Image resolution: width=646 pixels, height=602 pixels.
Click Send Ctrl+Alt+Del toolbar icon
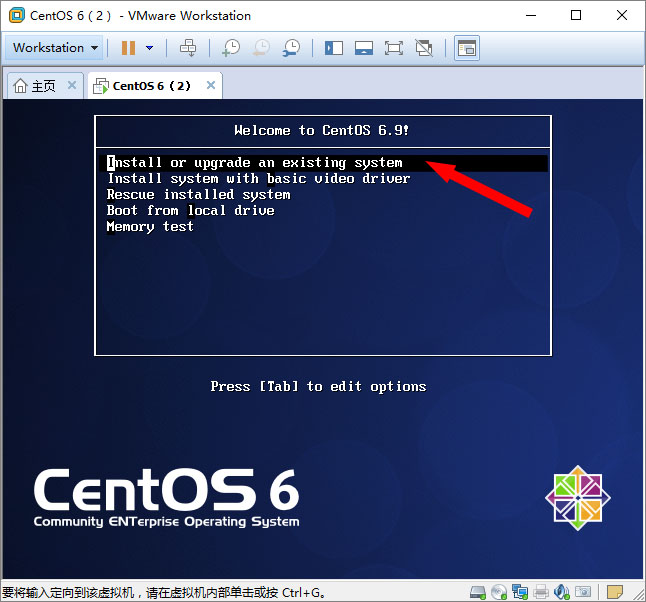pyautogui.click(x=188, y=47)
